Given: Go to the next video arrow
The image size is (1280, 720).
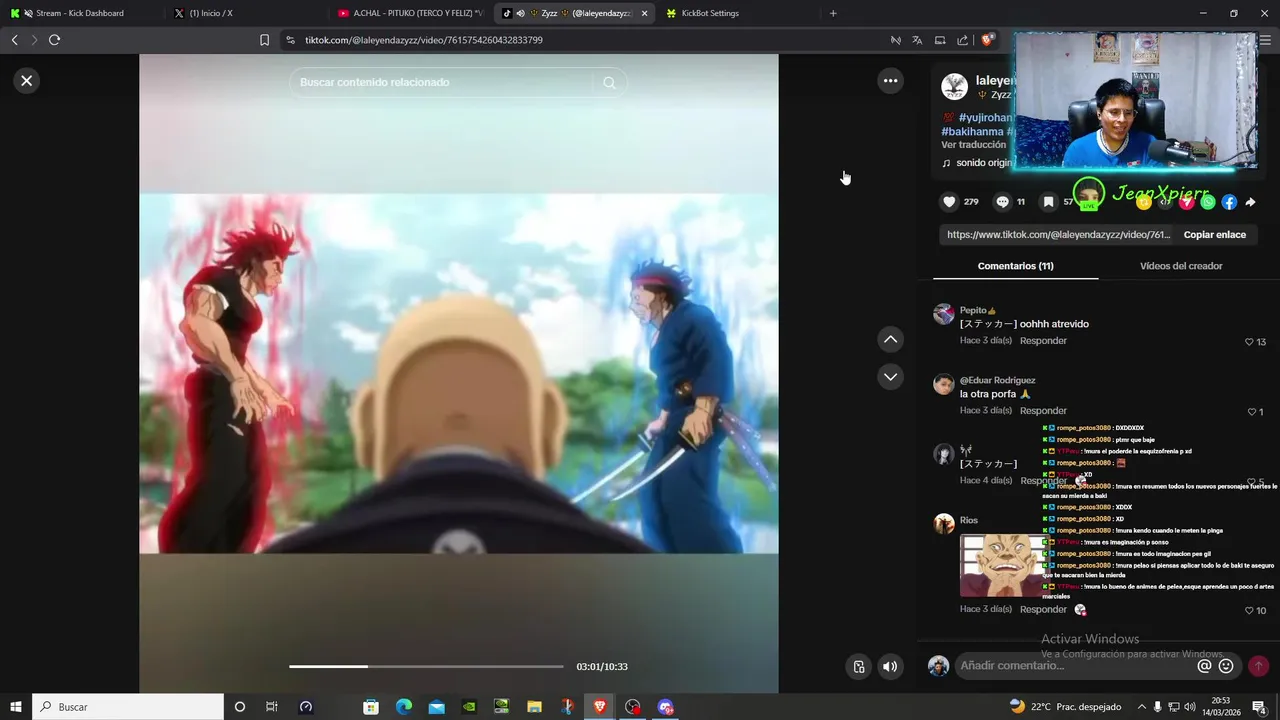Looking at the screenshot, I should click(890, 377).
